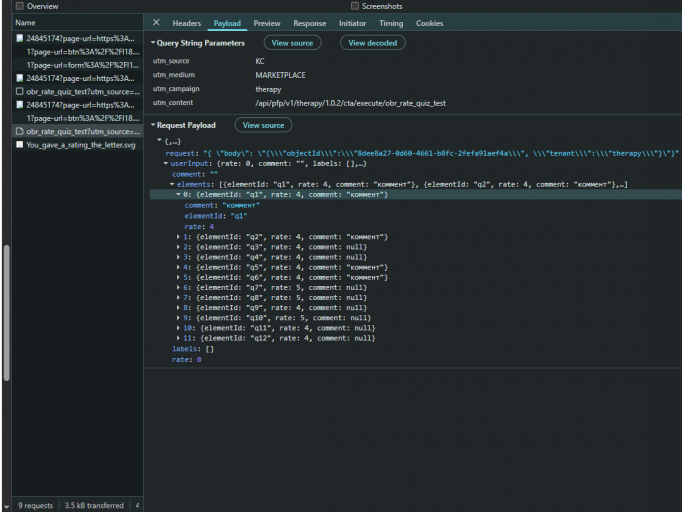682x512 pixels.
Task: Click the utm_medium value MARKETPLACE
Action: point(281,75)
